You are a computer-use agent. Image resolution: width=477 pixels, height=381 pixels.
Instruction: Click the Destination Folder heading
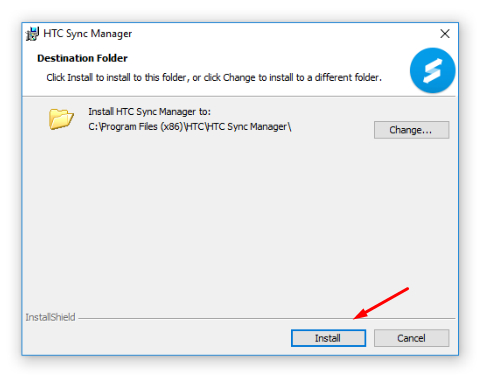(x=82, y=58)
